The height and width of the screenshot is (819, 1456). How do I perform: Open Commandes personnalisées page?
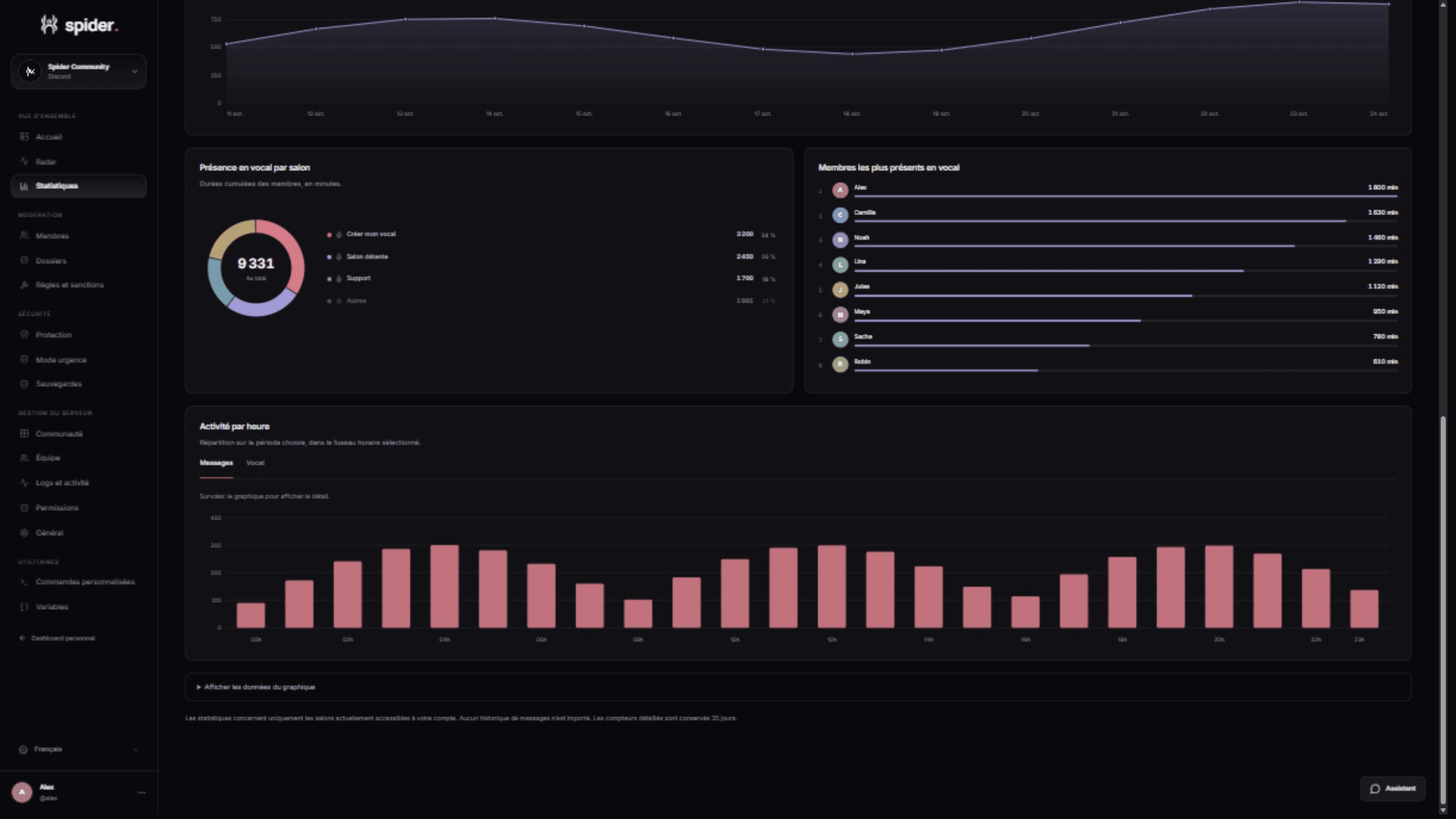pos(78,582)
